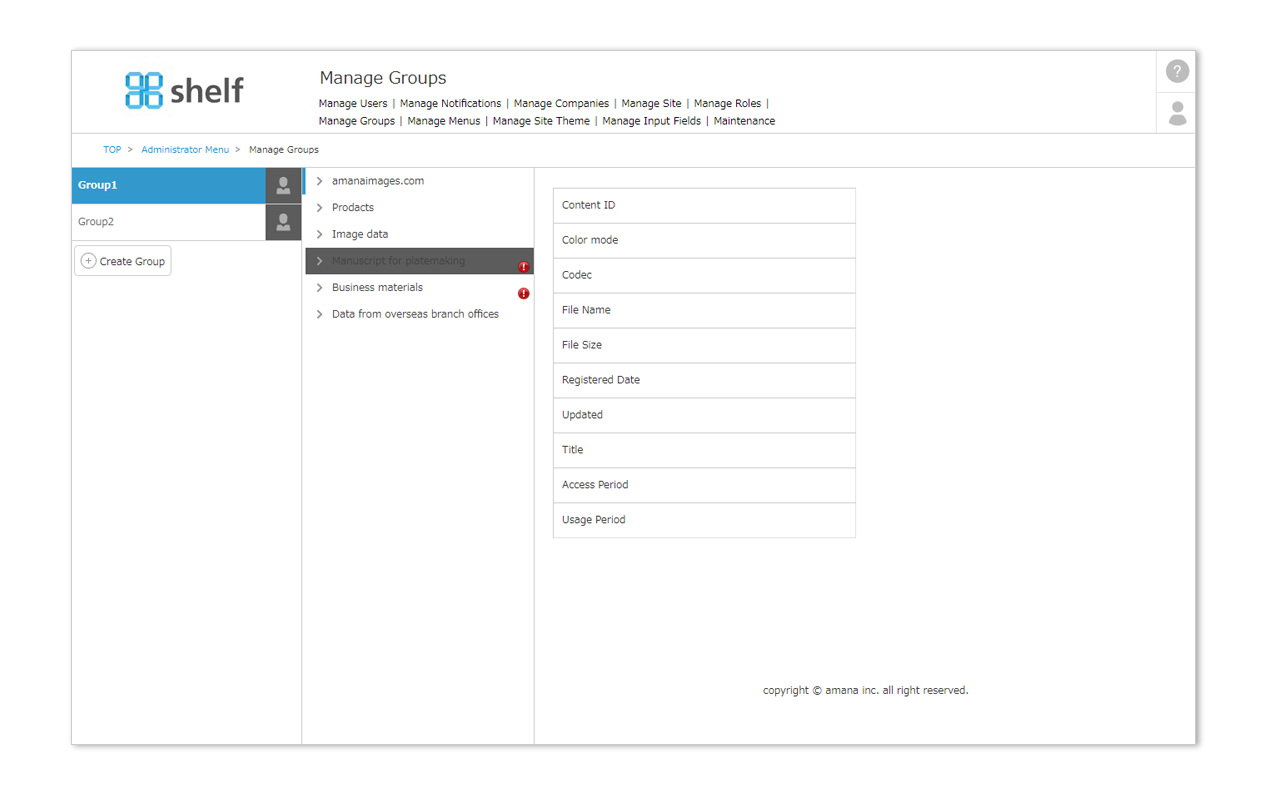Click the Updated field row
The height and width of the screenshot is (800, 1280).
coord(704,415)
